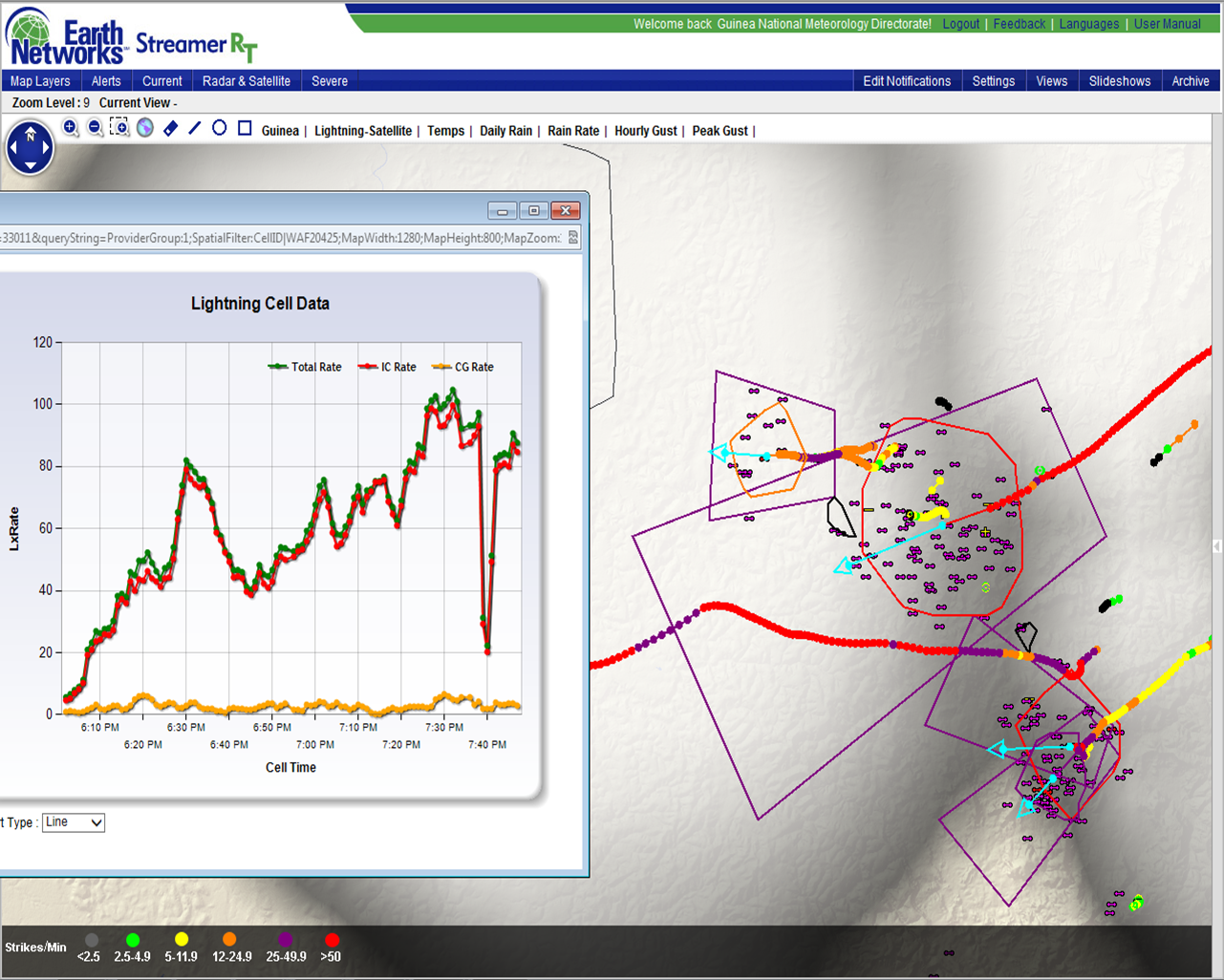The width and height of the screenshot is (1224, 980).
Task: Toggle Total Rate series in chart legend
Action: point(305,367)
